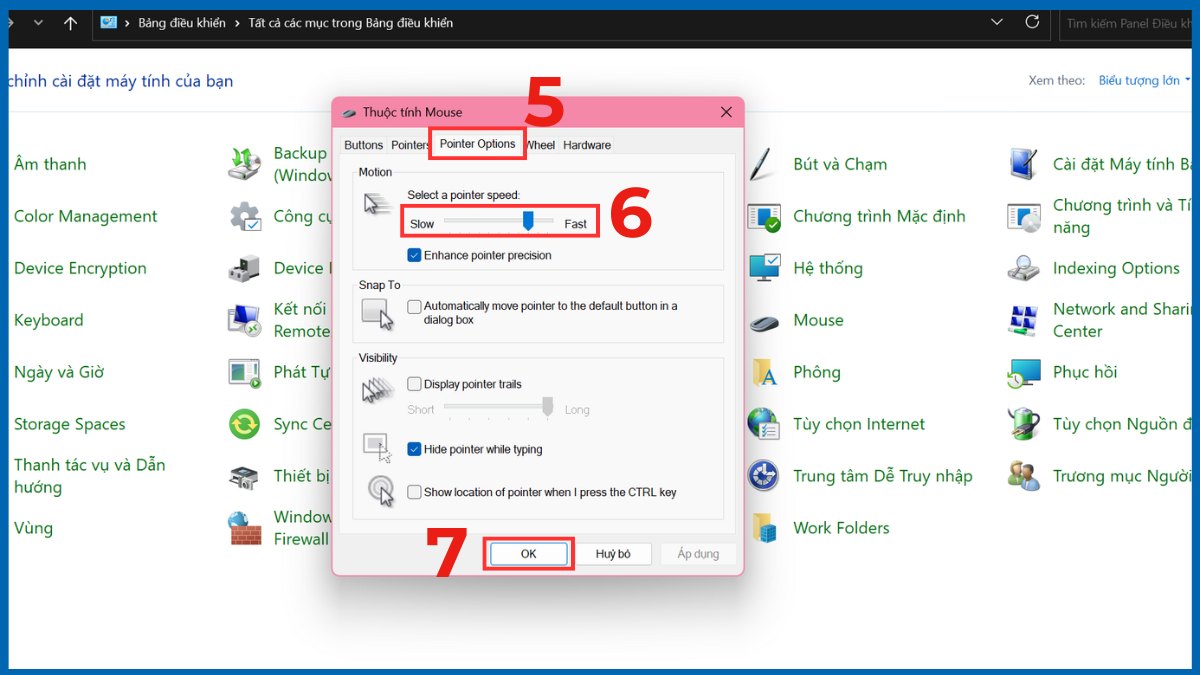Image resolution: width=1200 pixels, height=675 pixels.
Task: Open the Keyboard settings icon
Action: coord(48,320)
